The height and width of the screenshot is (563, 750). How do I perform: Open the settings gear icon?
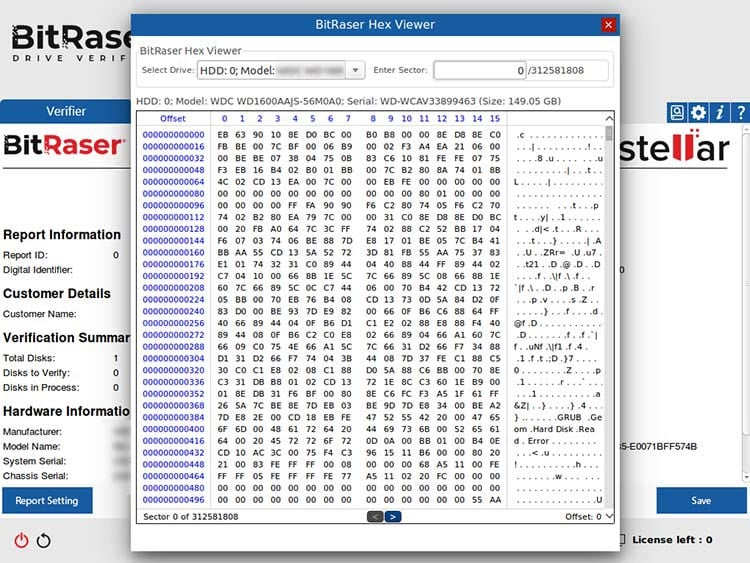(x=698, y=112)
